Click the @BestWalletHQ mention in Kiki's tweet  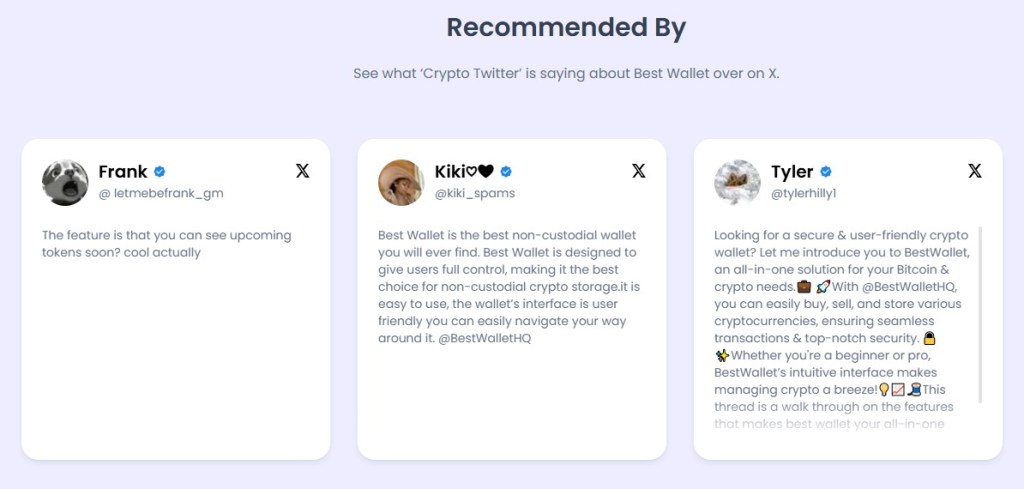(484, 338)
